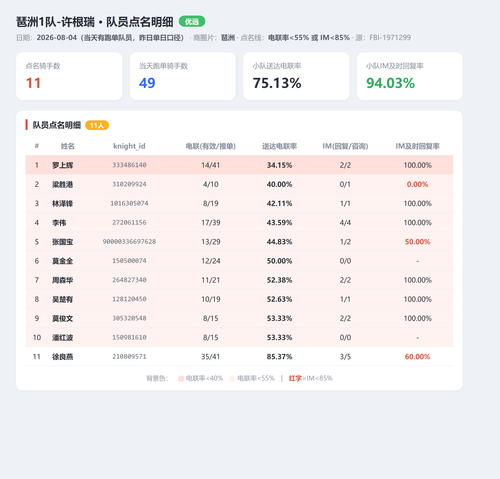Click the 红字=IM<85% legend text

pyautogui.click(x=311, y=378)
